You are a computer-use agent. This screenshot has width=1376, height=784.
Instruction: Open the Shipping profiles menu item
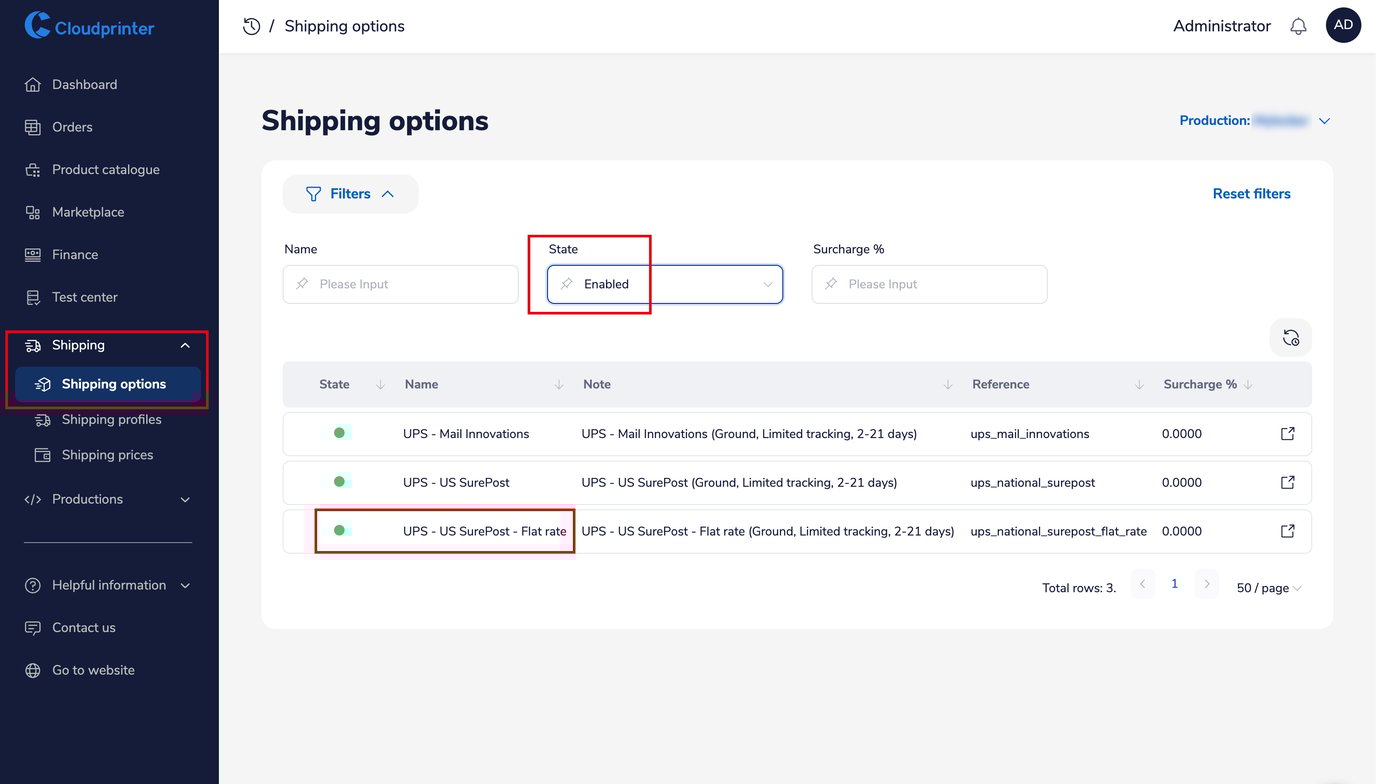[111, 419]
